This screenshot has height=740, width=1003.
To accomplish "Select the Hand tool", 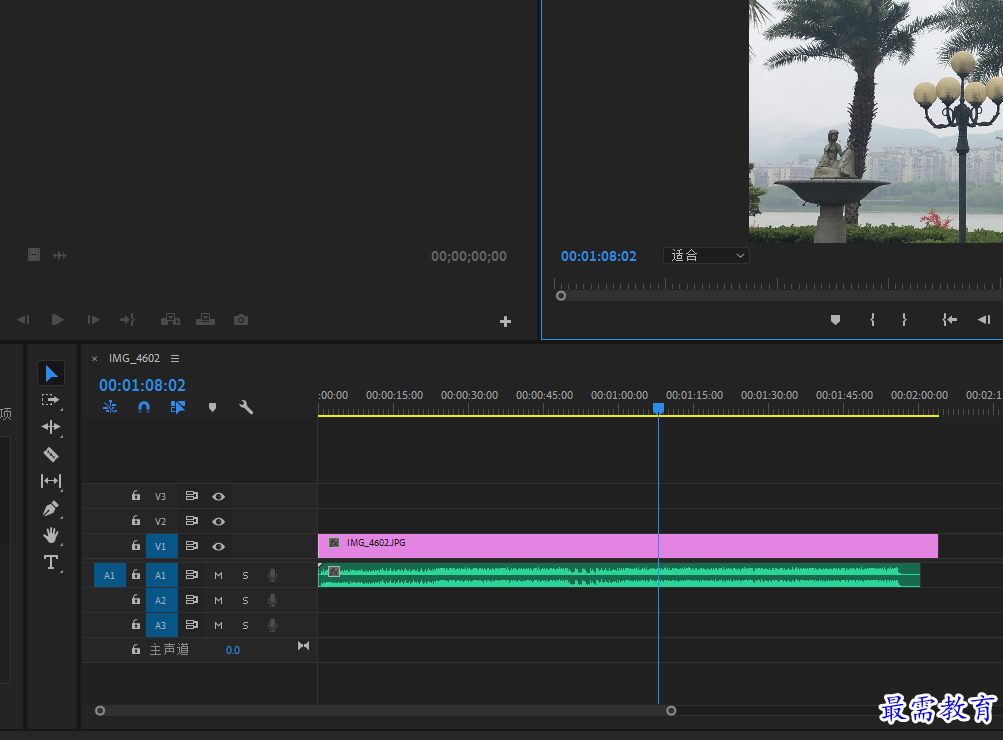I will point(51,535).
